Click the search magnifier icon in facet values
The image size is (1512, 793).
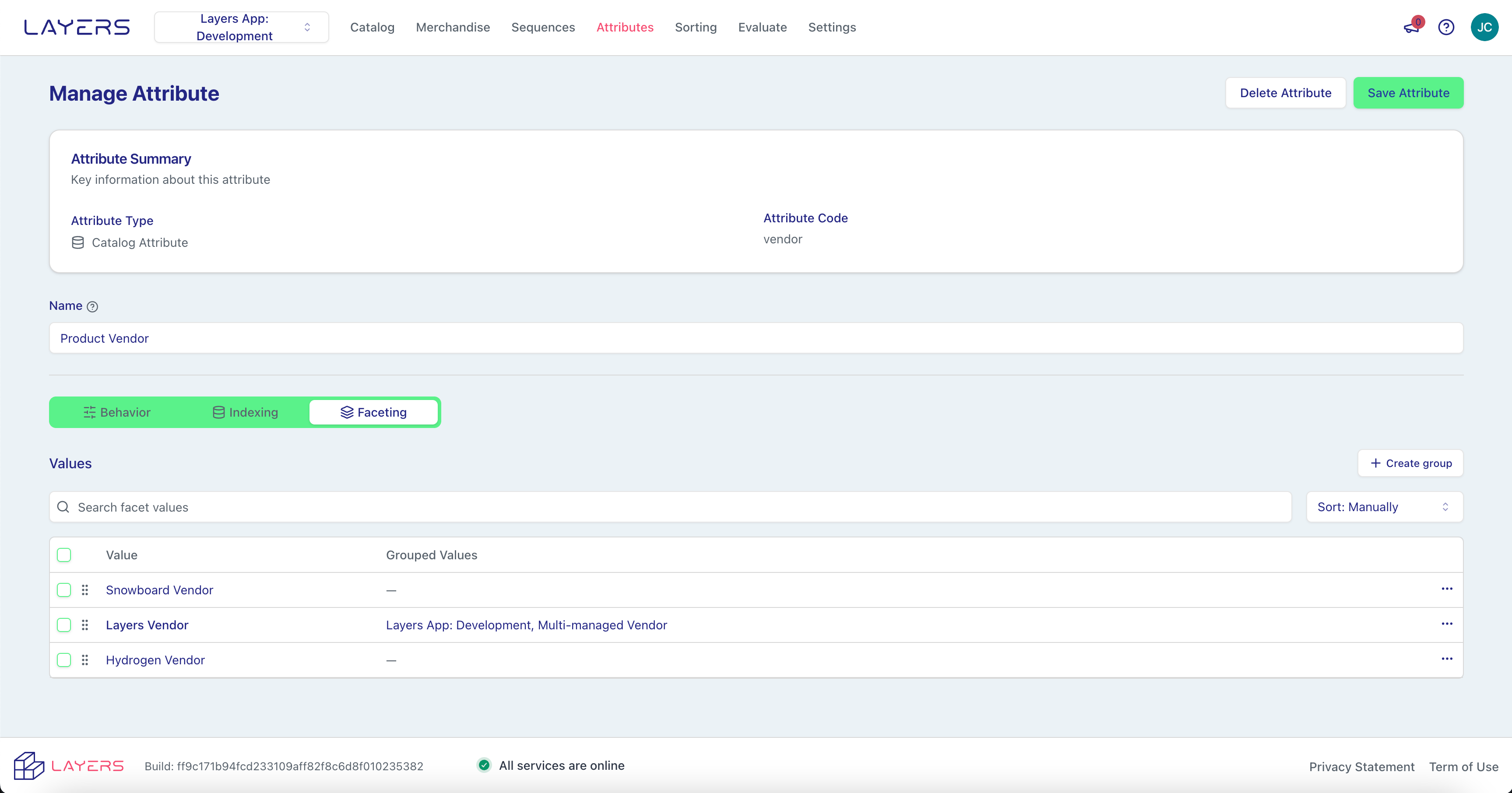click(63, 506)
